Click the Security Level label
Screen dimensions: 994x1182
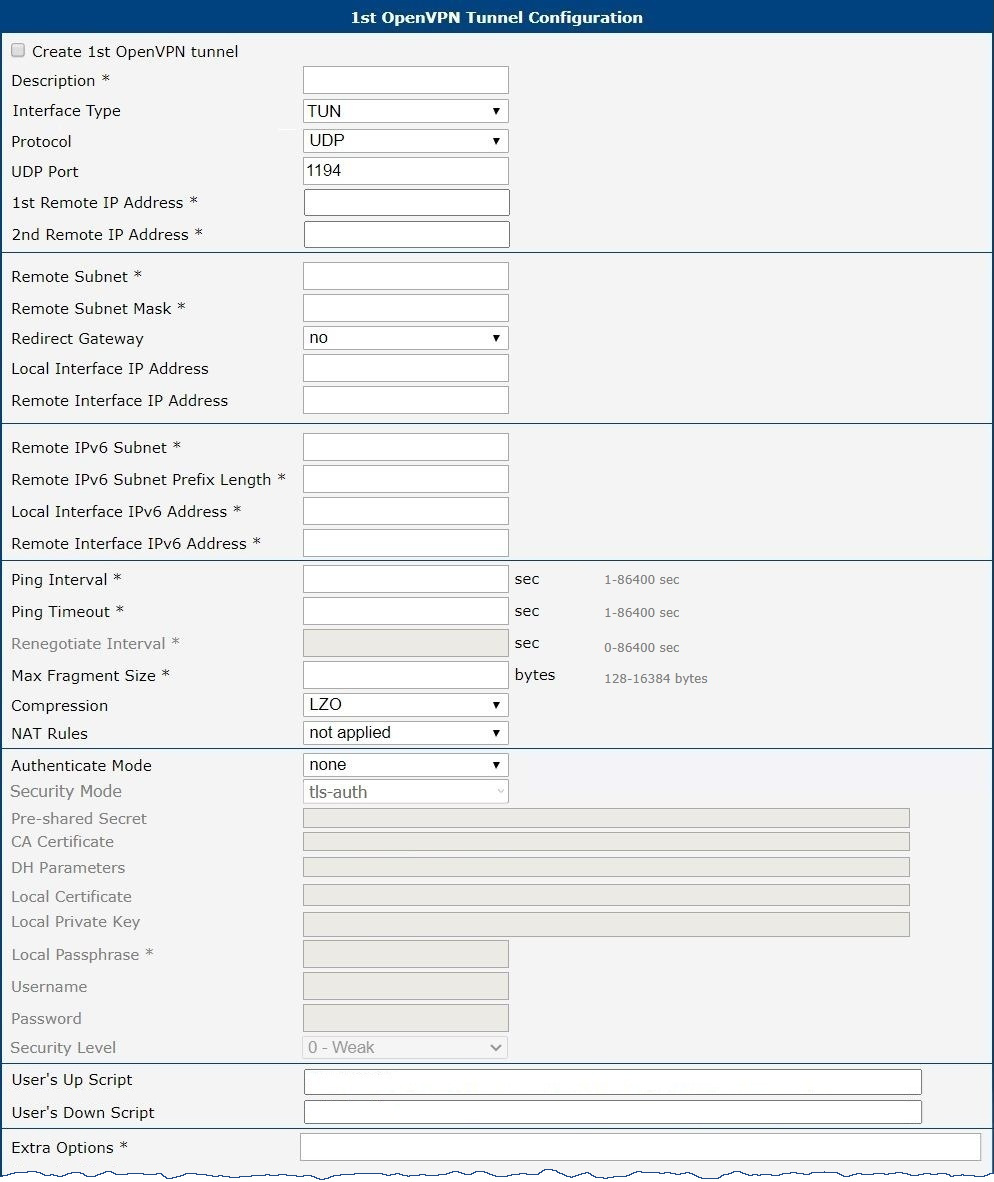(x=63, y=1047)
